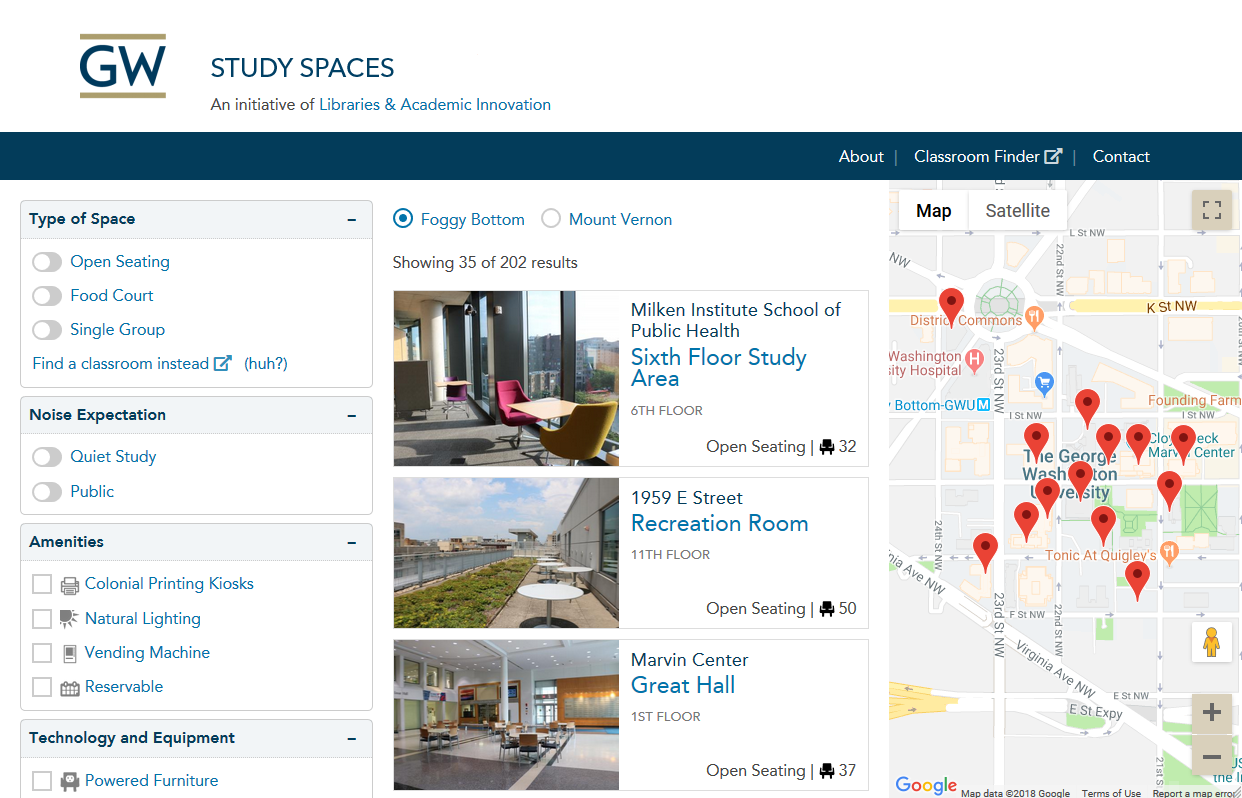
Task: Check the Natural Lighting checkbox
Action: [x=42, y=619]
